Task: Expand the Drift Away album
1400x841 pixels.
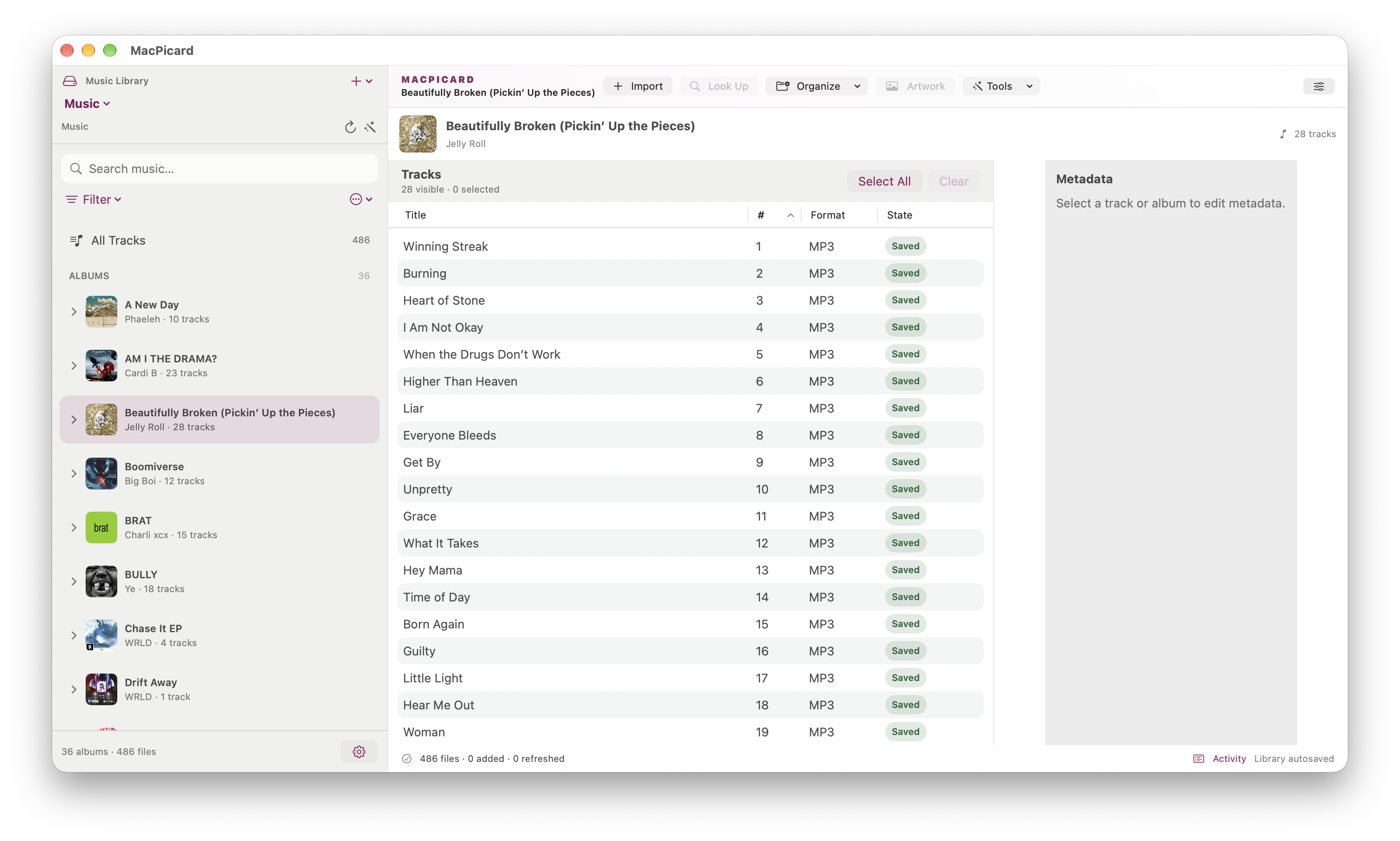Action: [x=74, y=690]
